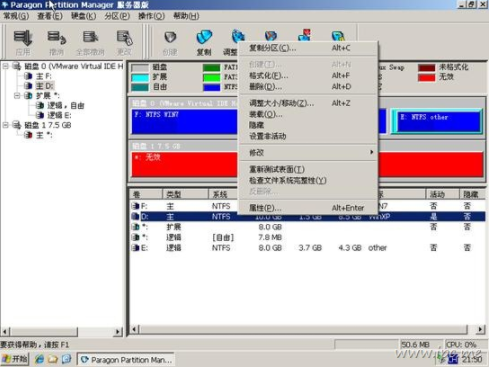
Task: Click the 全部撤消 (Undo all) toolbar icon
Action: pyautogui.click(x=90, y=43)
